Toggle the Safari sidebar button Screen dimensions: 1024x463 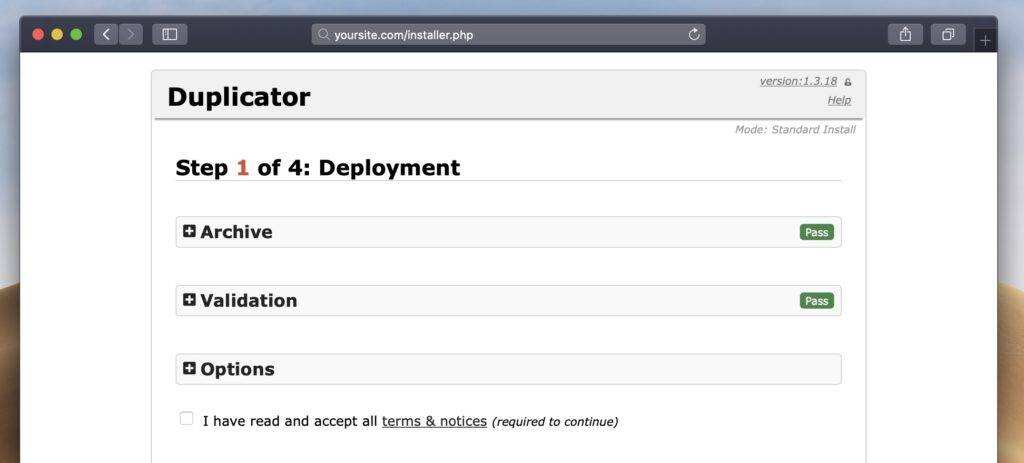(169, 35)
